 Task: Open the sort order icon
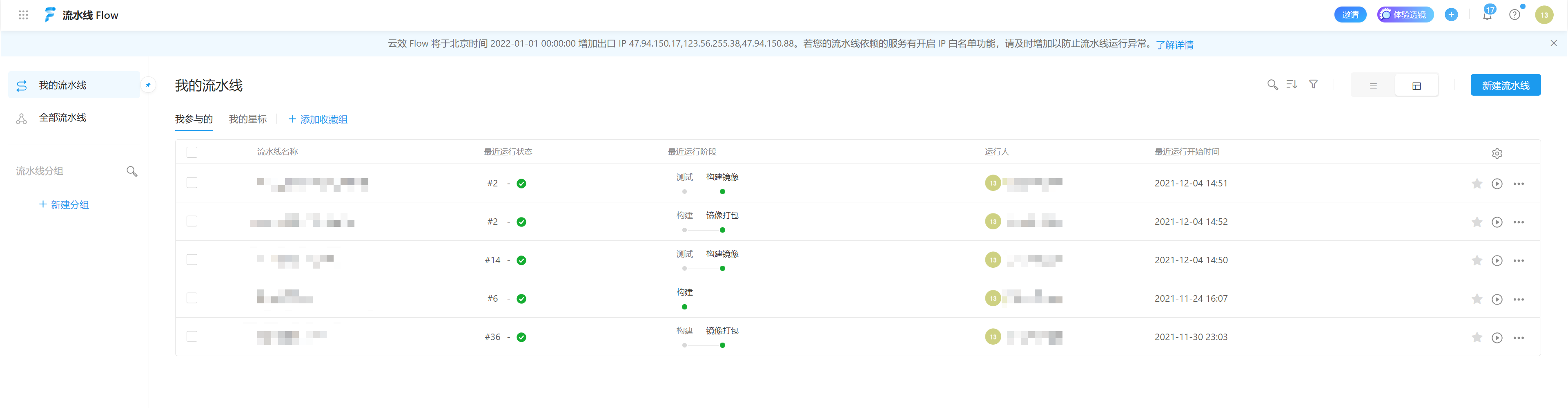[x=1292, y=85]
